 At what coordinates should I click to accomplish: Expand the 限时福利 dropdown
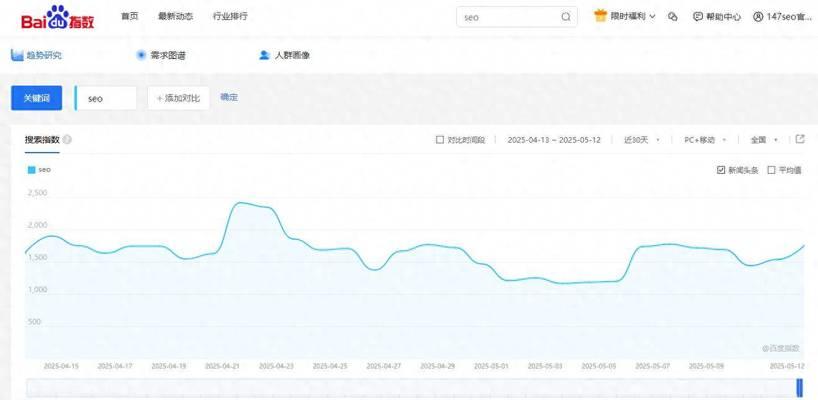pos(633,17)
